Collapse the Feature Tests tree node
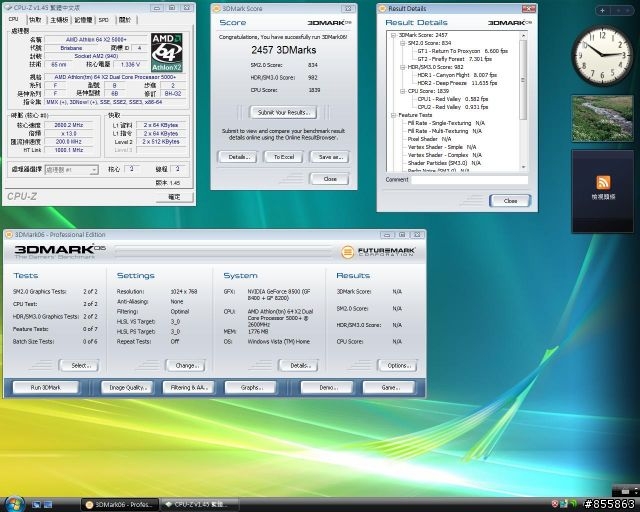Screen dimensions: 640x512 pyautogui.click(x=393, y=115)
